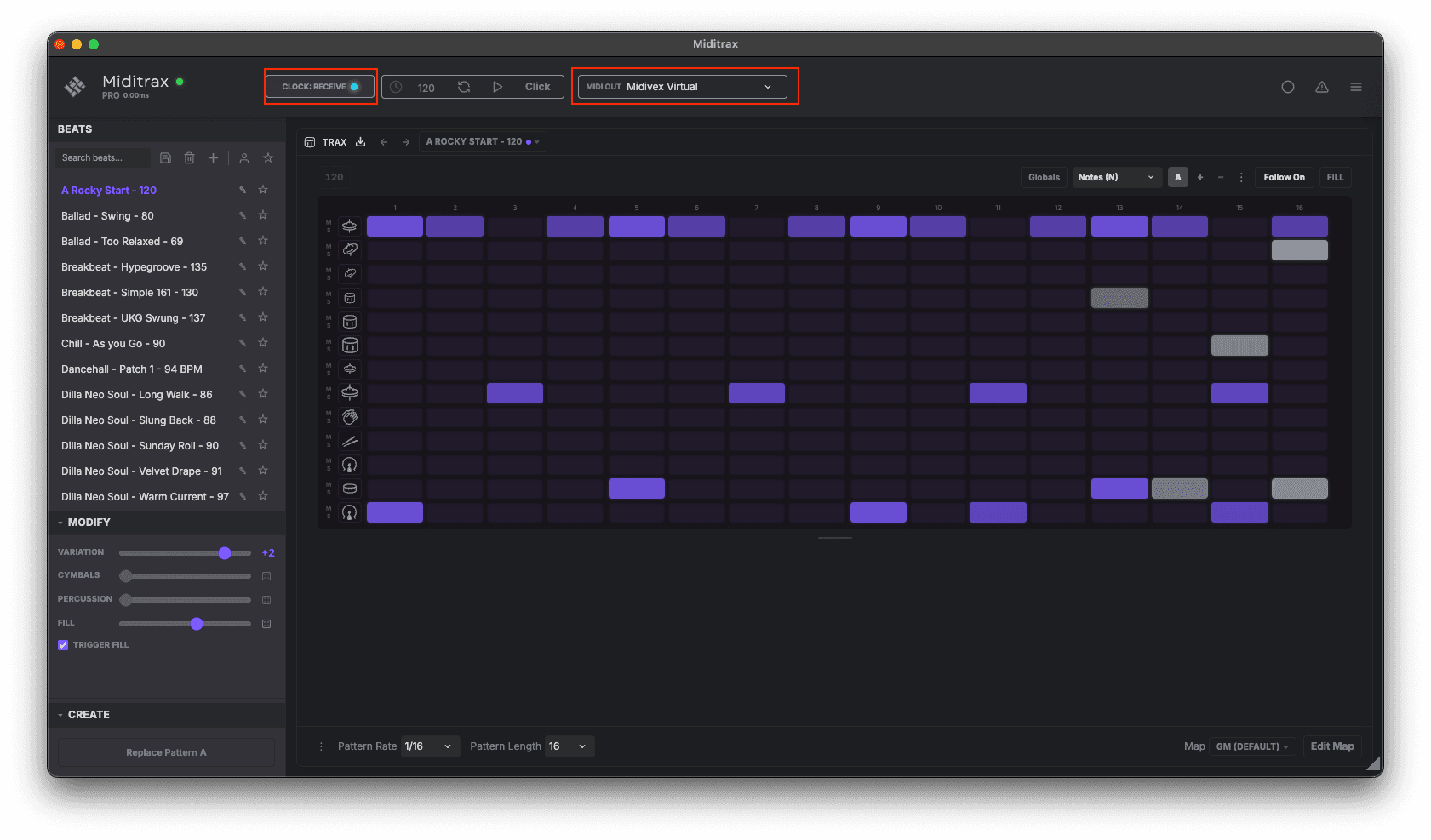
Task: Collapse the CREATE section
Action: click(x=83, y=715)
